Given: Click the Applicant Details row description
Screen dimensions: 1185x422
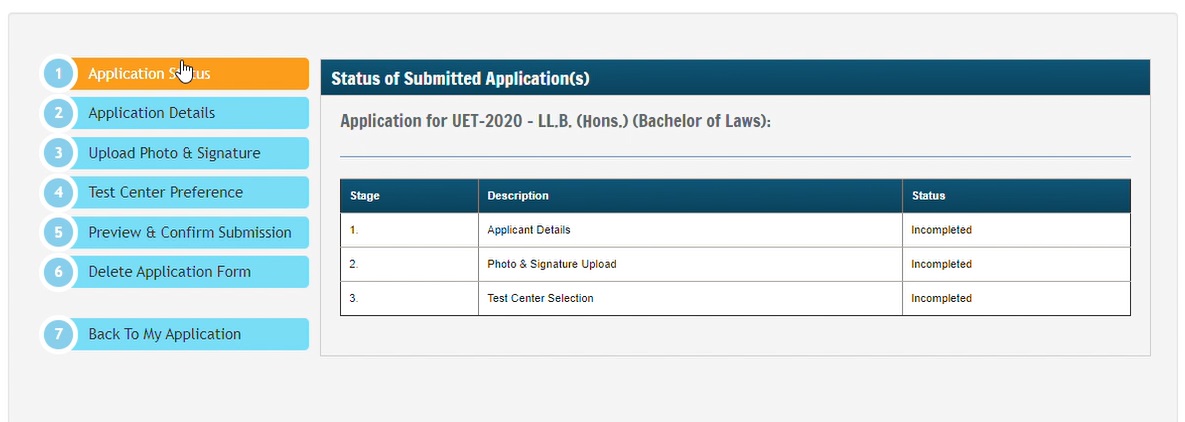Looking at the screenshot, I should tap(529, 230).
